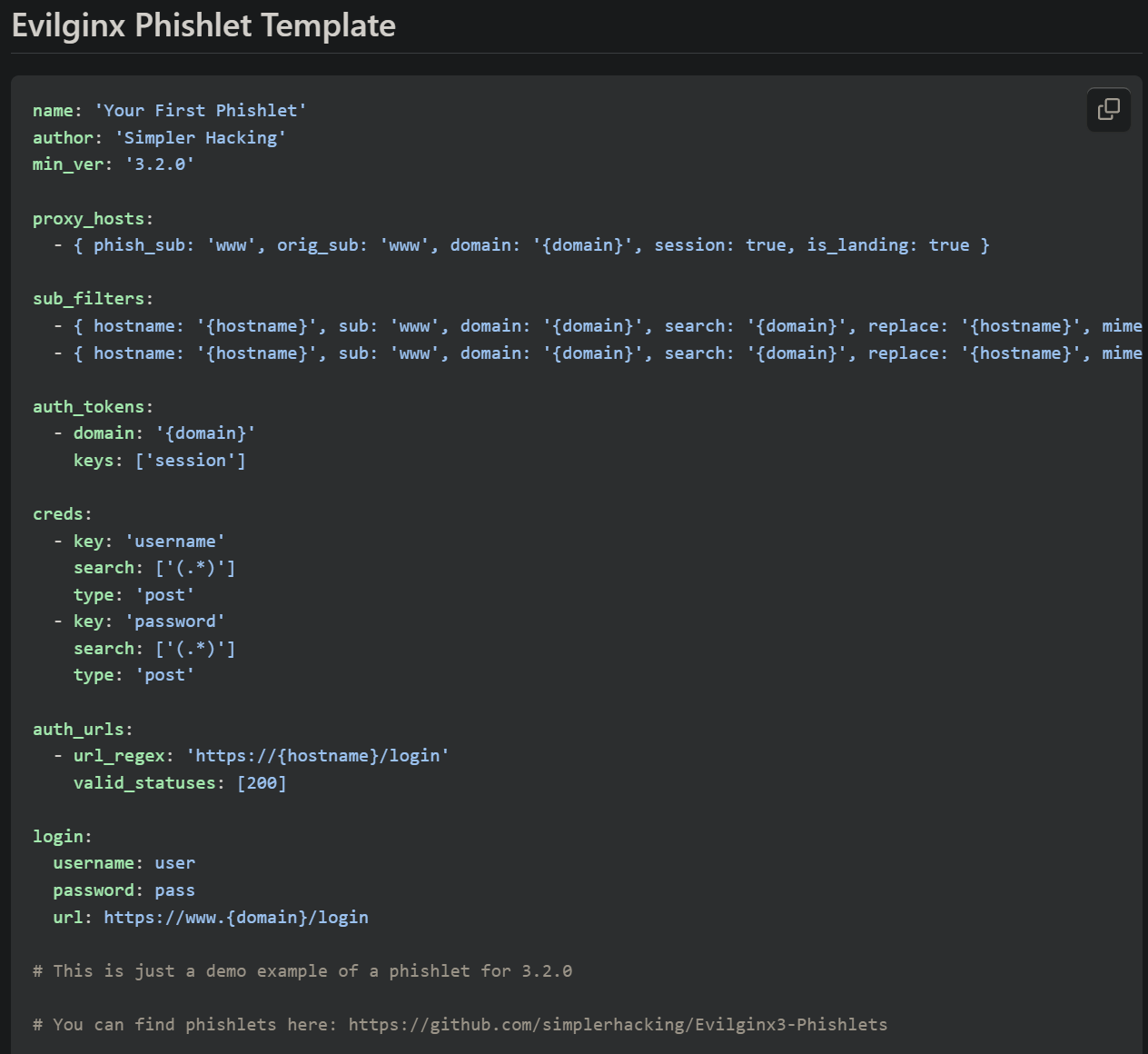Click the login url https://www.{domain}/login
Viewport: 1148px width, 1054px height.
236,918
